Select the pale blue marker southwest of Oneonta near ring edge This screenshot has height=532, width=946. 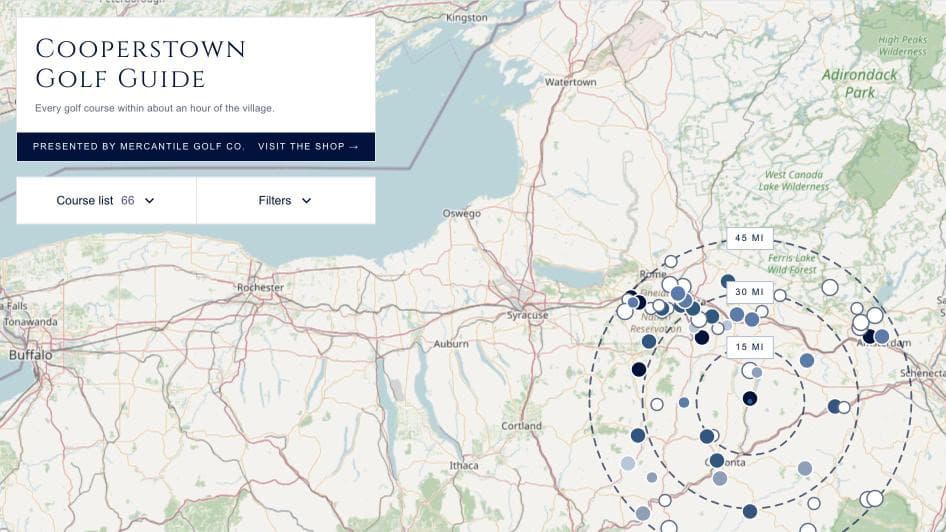point(628,464)
